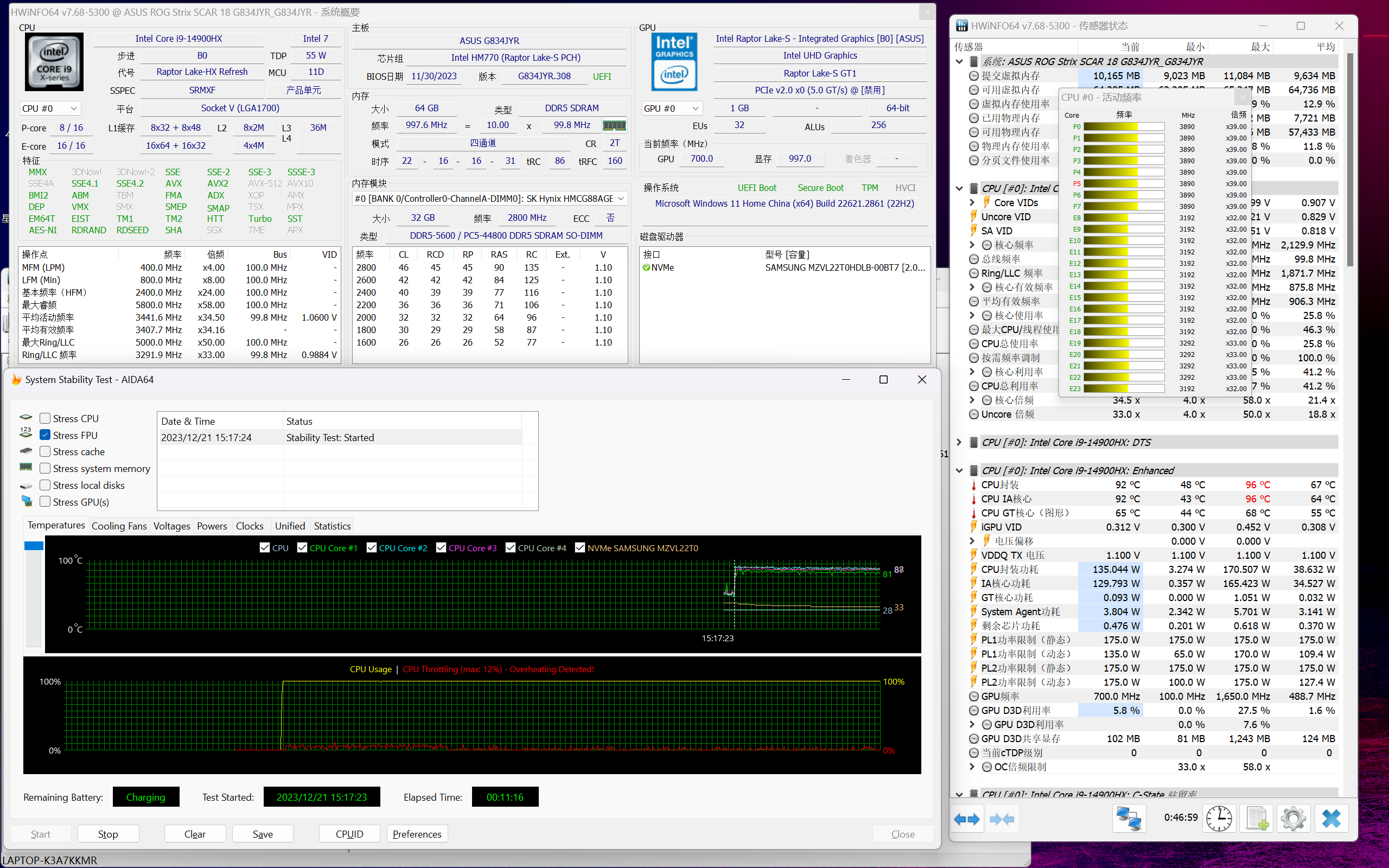Click the blue temperature graph scale slider
1389x868 pixels.
[x=34, y=545]
